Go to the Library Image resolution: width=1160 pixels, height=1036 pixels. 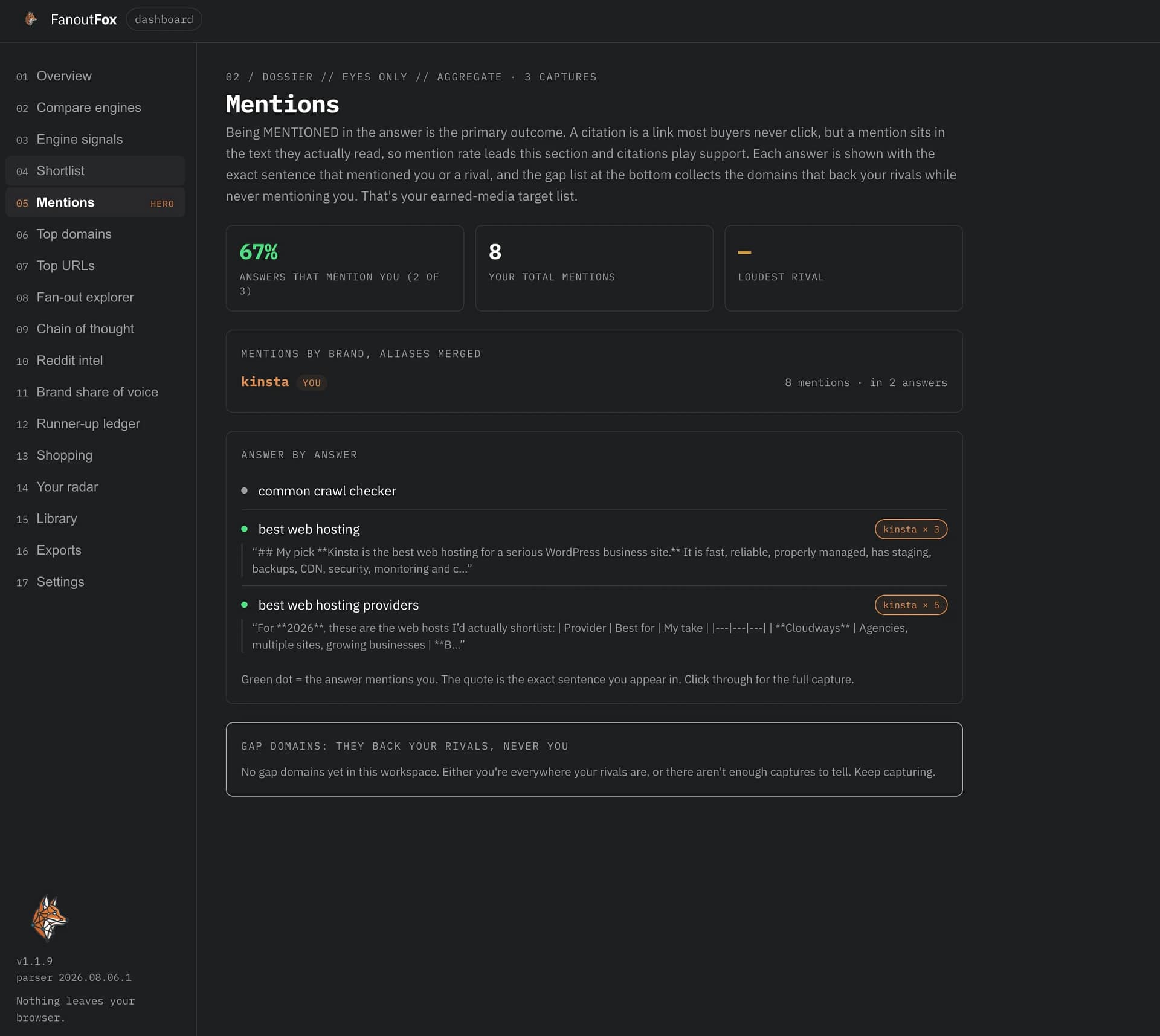(x=95, y=519)
